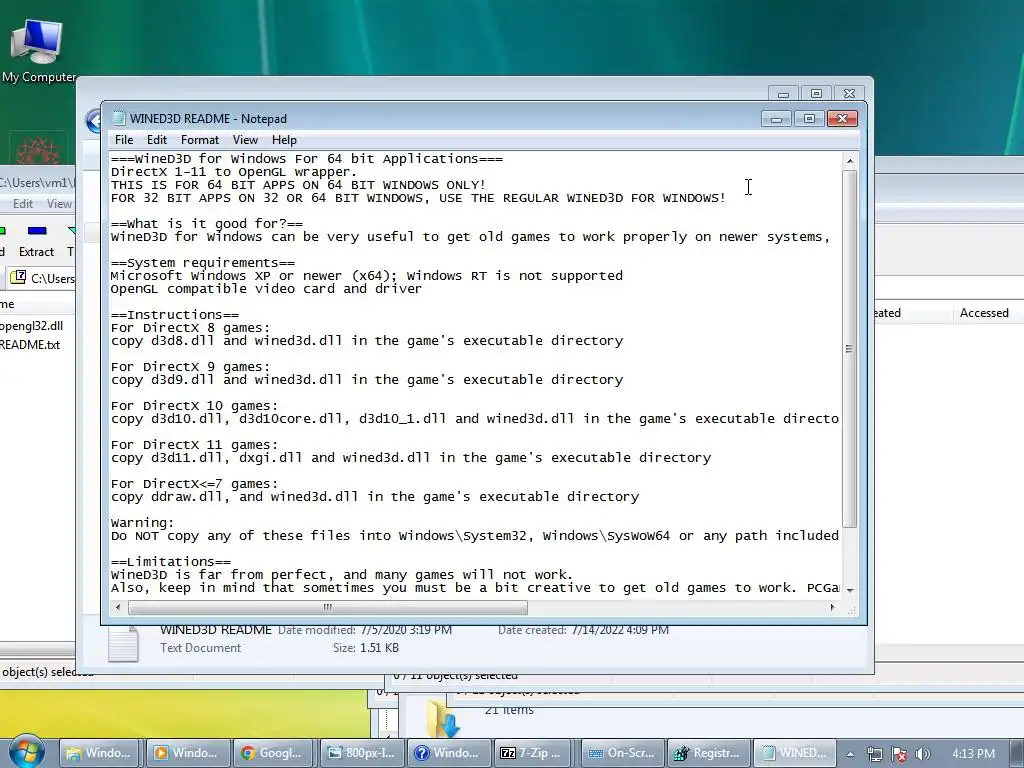Show hidden tray icons arrow

click(850, 754)
